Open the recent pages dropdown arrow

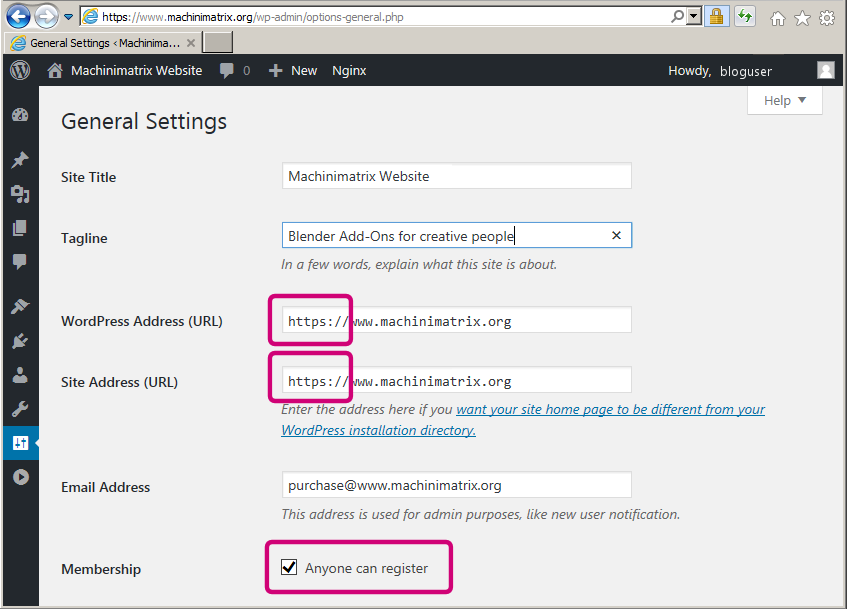69,17
